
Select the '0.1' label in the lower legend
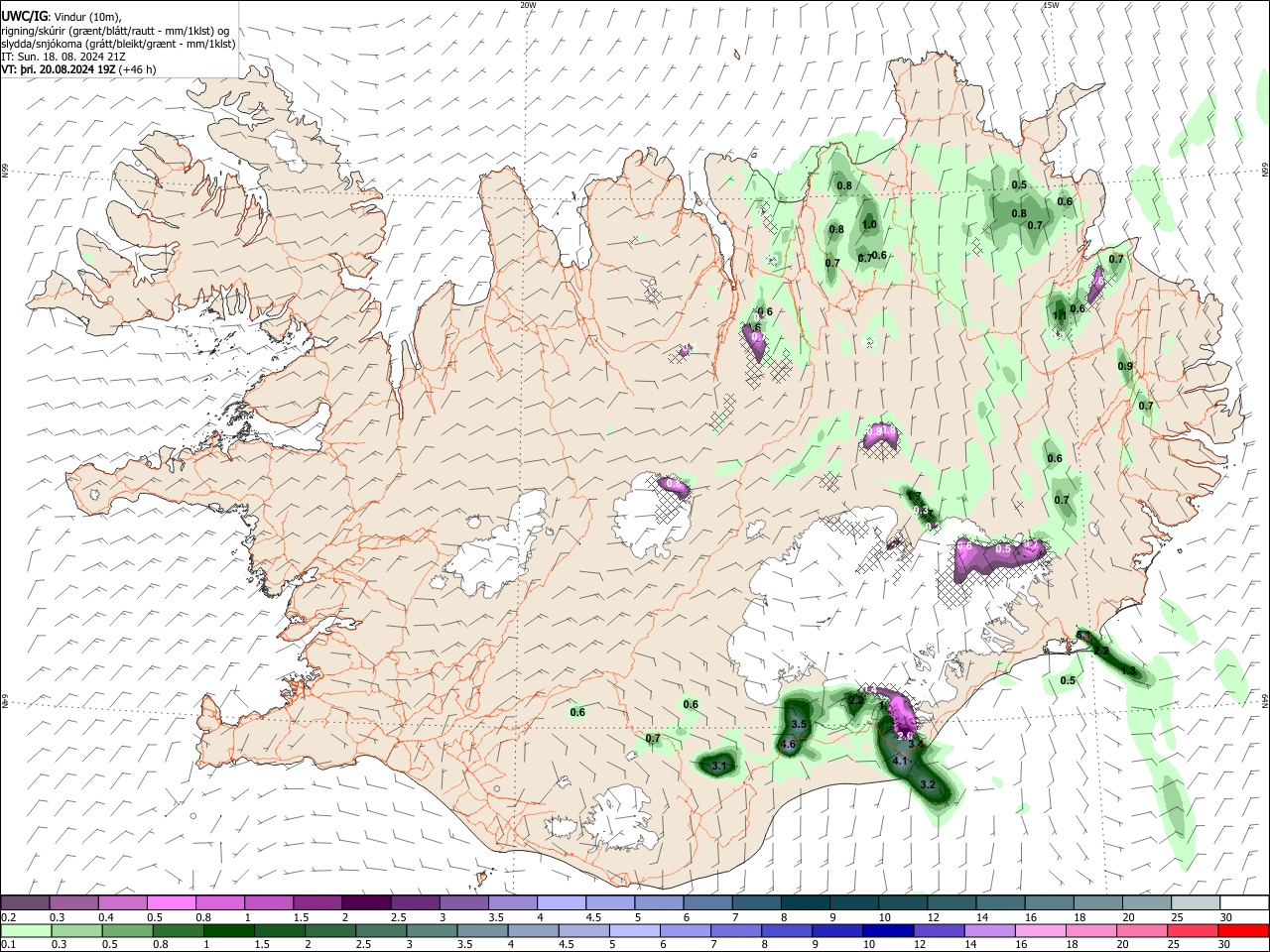[x=9, y=944]
